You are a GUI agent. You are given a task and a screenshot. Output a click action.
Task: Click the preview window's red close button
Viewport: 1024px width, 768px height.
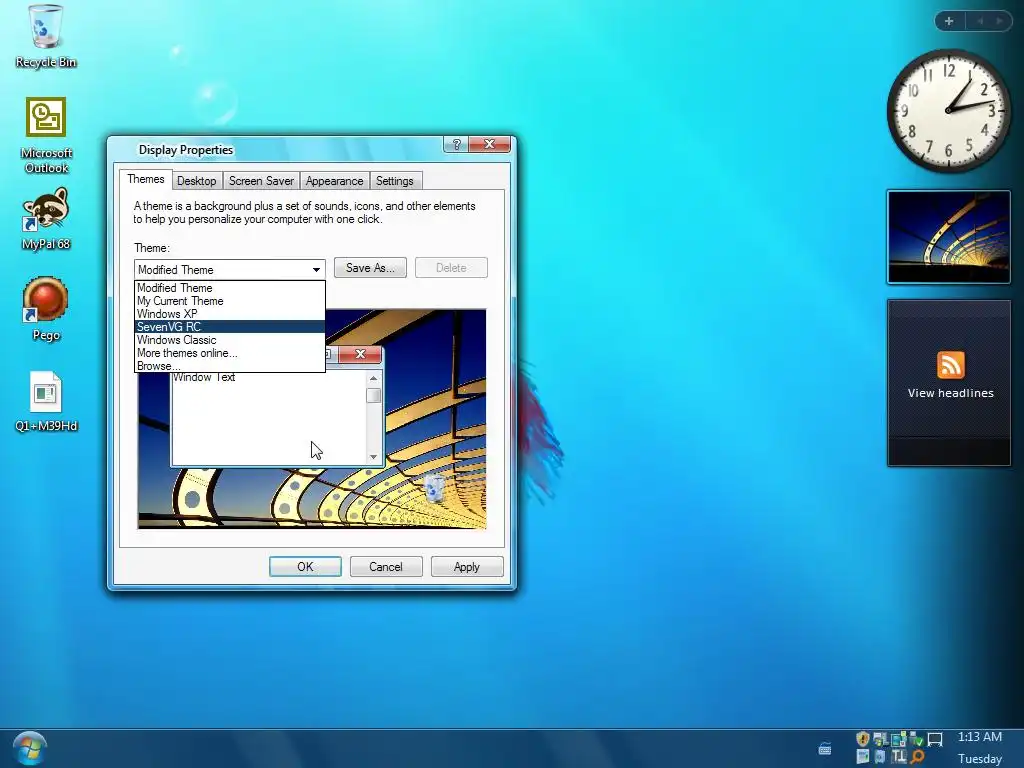coord(360,354)
